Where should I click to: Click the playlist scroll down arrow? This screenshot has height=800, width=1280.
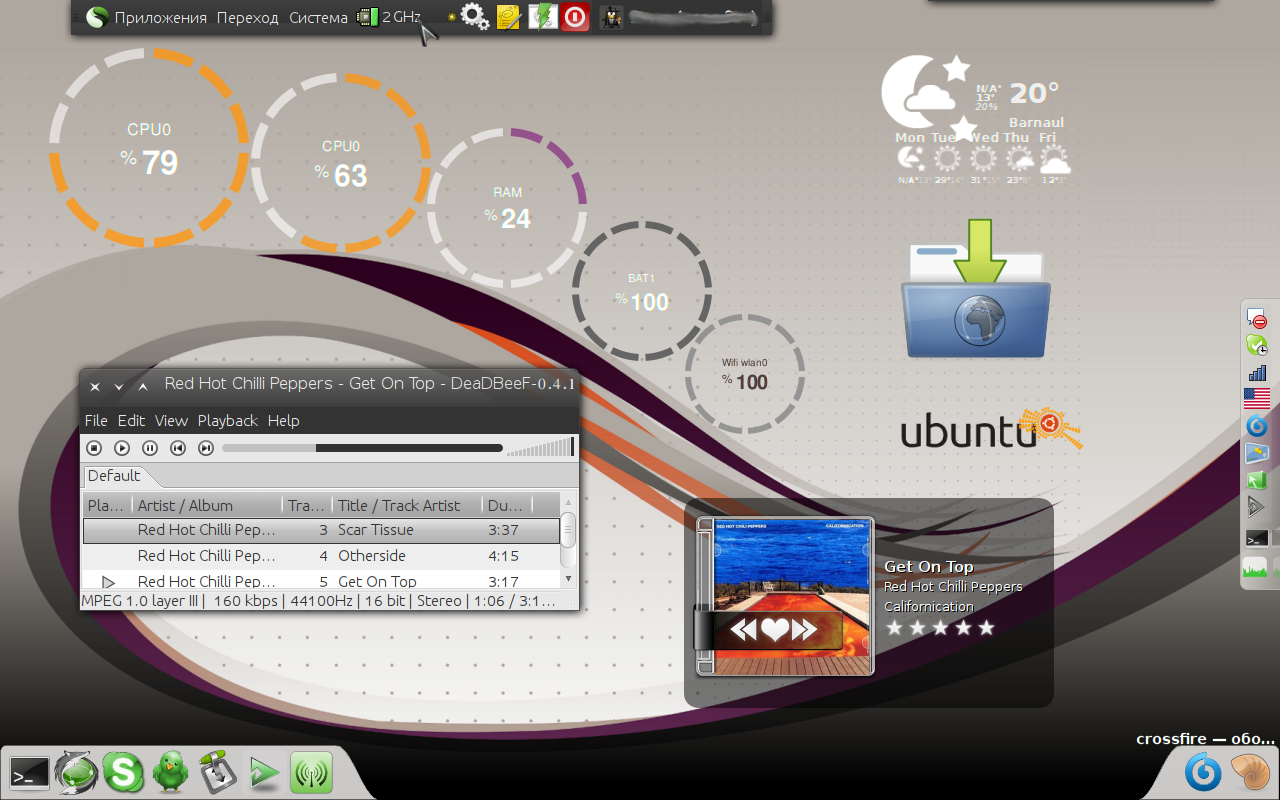click(568, 578)
